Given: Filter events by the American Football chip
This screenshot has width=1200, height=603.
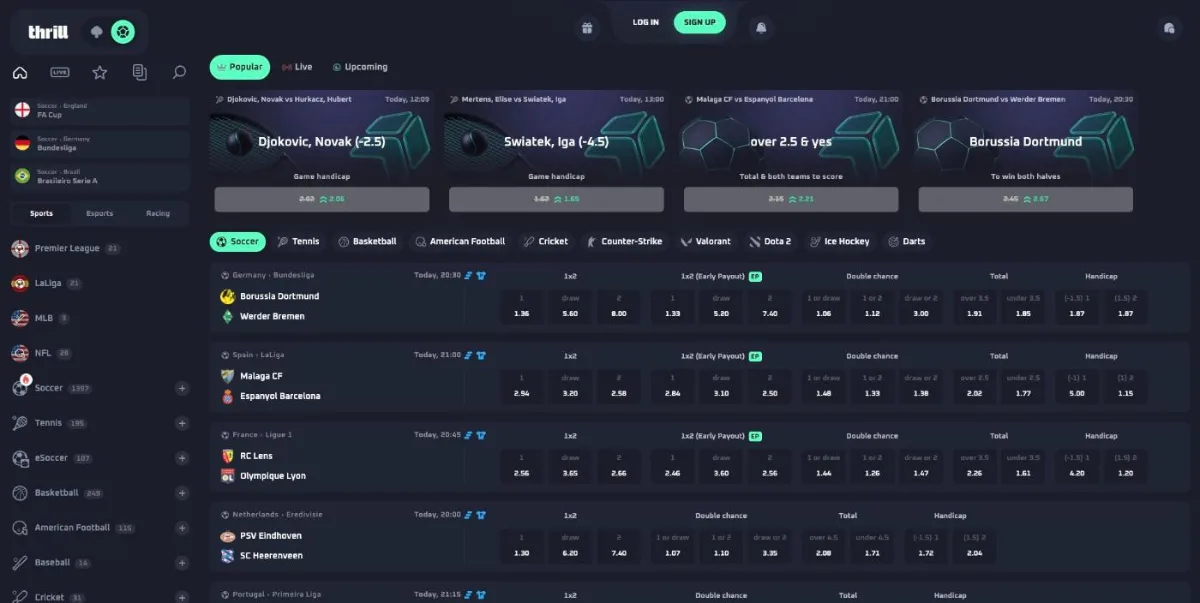Looking at the screenshot, I should point(460,241).
